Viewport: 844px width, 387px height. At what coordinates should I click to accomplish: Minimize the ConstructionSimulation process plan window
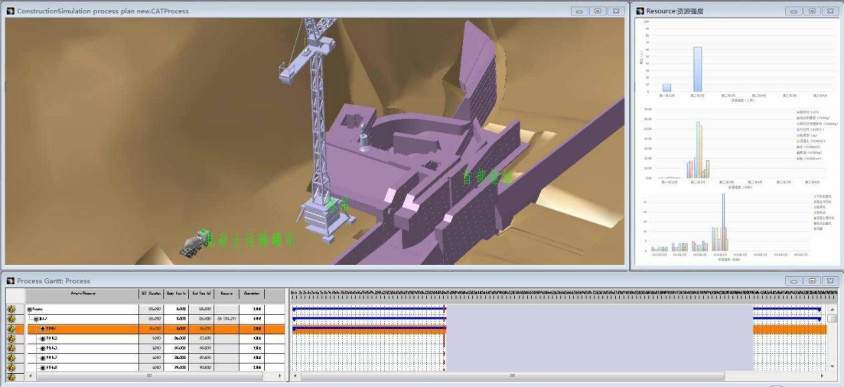(579, 11)
